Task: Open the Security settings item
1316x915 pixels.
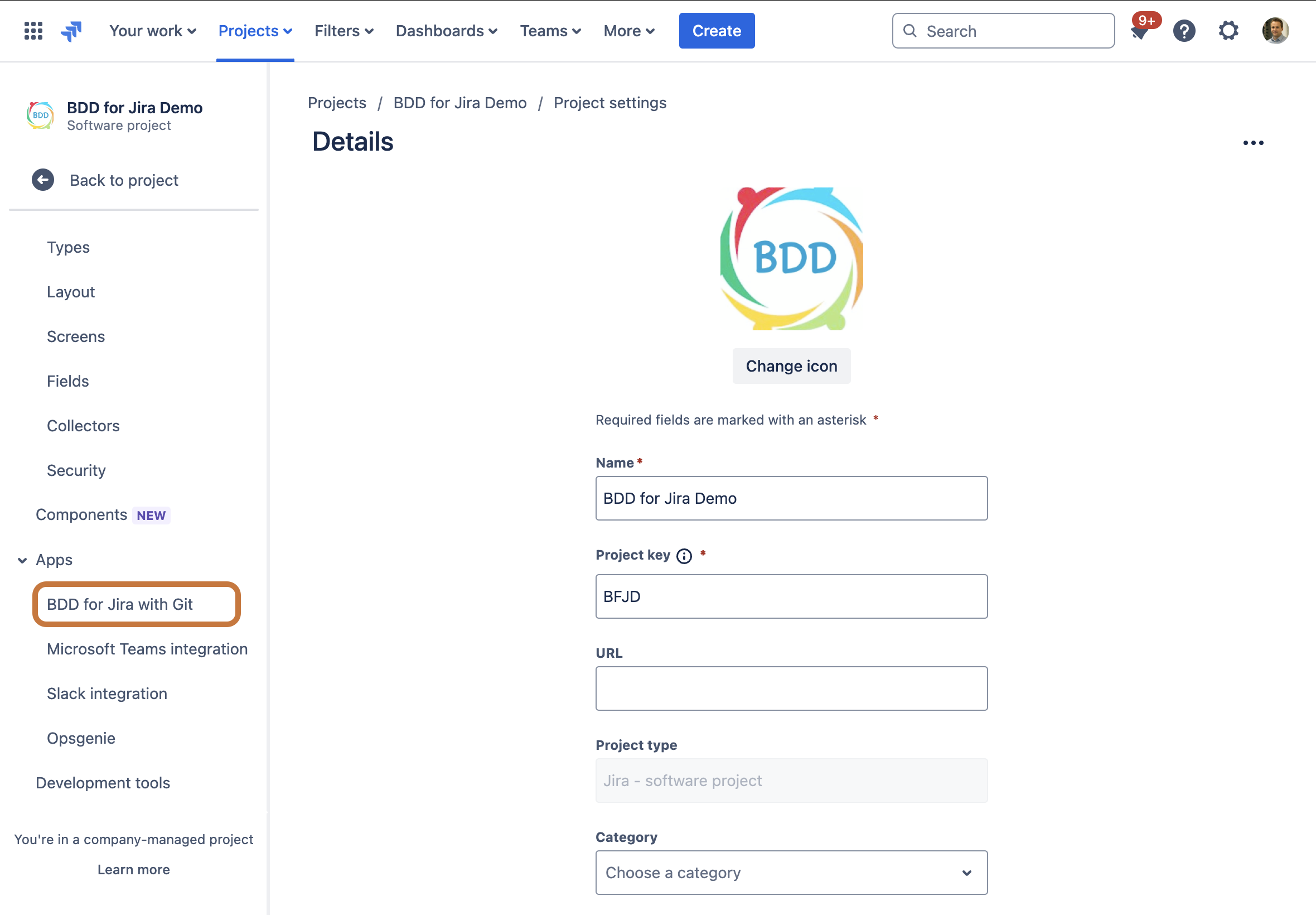Action: coord(76,471)
